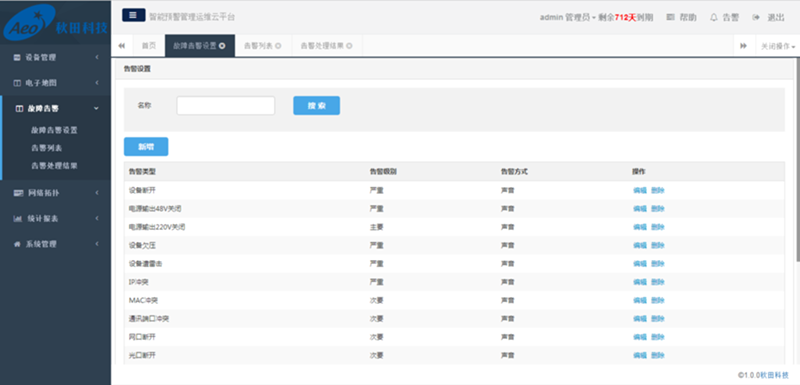The image size is (800, 385).
Task: Edit the 电源输出220V关闭 alarm row
Action: pyautogui.click(x=640, y=227)
